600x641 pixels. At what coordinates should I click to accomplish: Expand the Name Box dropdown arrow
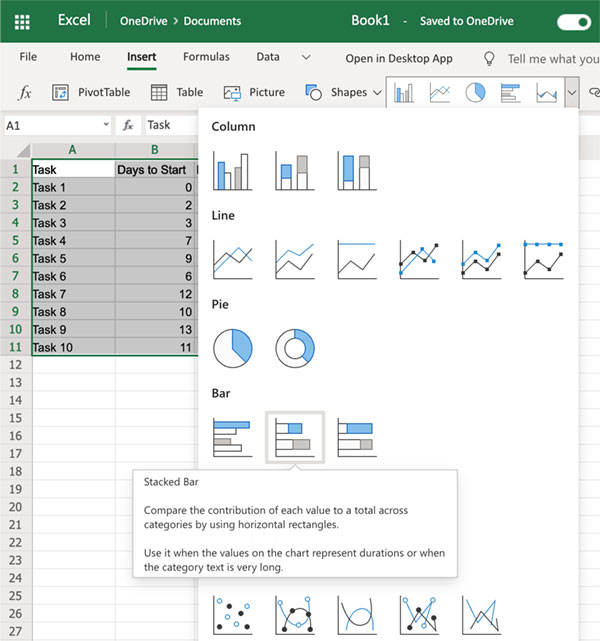pyautogui.click(x=106, y=124)
